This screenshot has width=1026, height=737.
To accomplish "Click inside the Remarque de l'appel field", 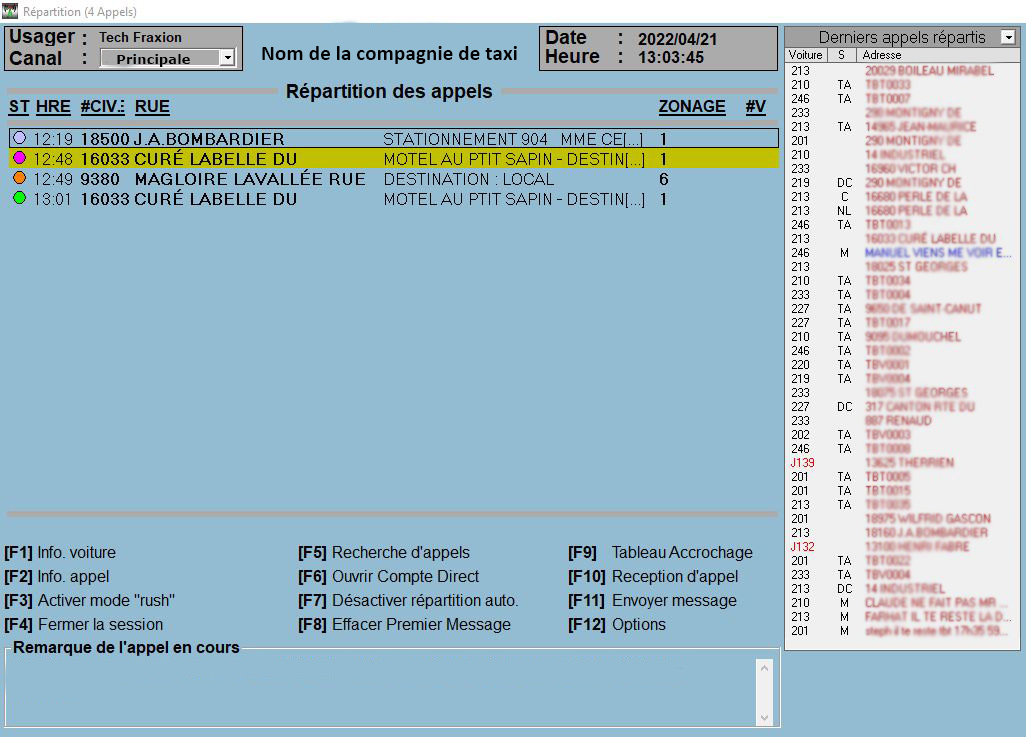I will coord(381,691).
